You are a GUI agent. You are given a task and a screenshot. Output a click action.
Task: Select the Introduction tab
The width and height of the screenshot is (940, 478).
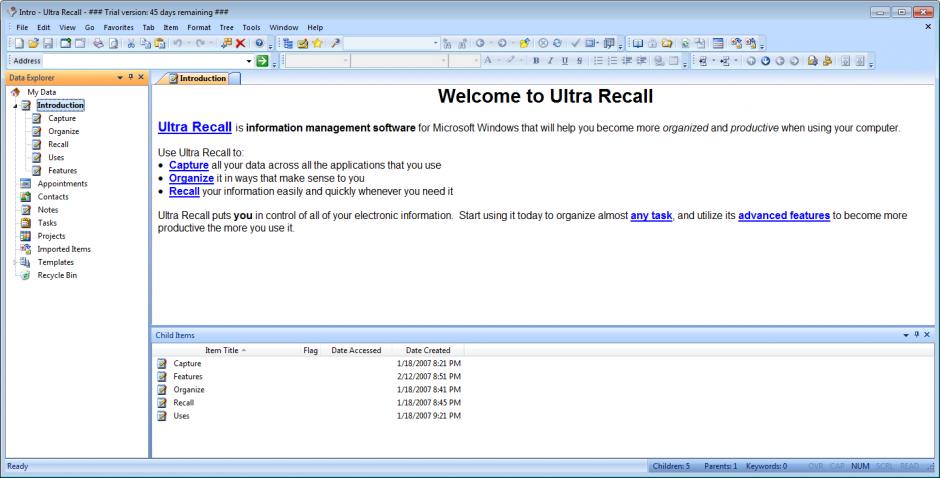(198, 78)
